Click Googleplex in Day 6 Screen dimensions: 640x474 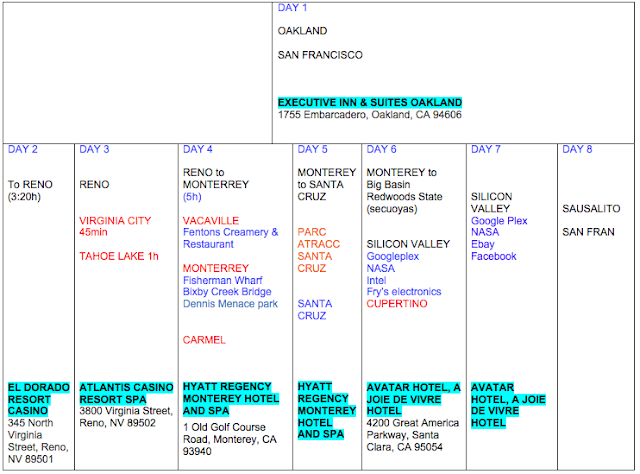(393, 256)
